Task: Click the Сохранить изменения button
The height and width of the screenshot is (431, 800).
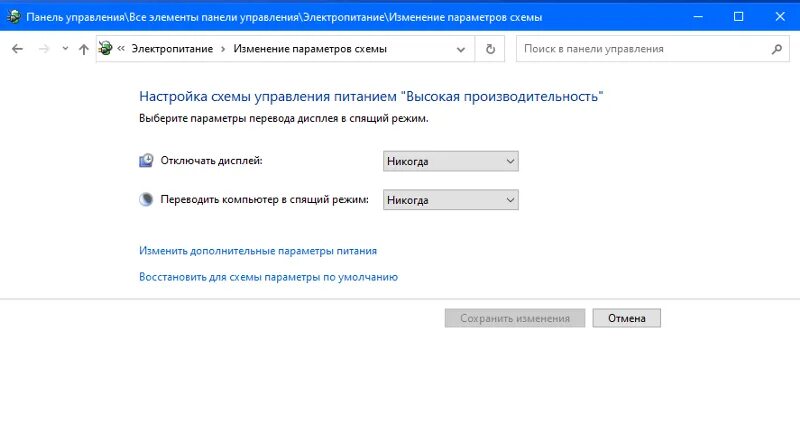Action: [515, 318]
